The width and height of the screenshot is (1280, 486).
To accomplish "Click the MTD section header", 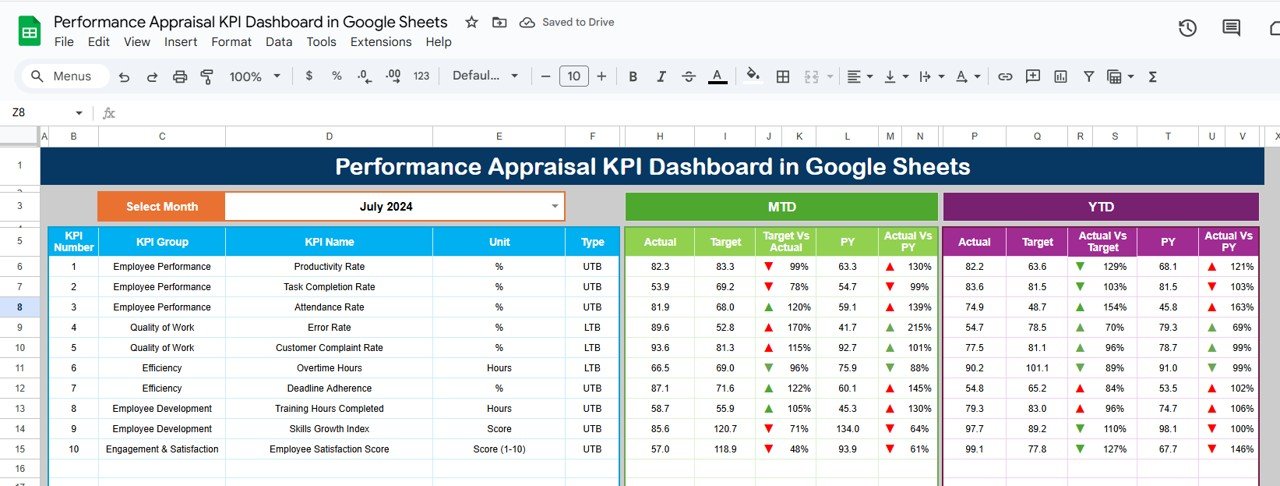I will click(x=782, y=207).
